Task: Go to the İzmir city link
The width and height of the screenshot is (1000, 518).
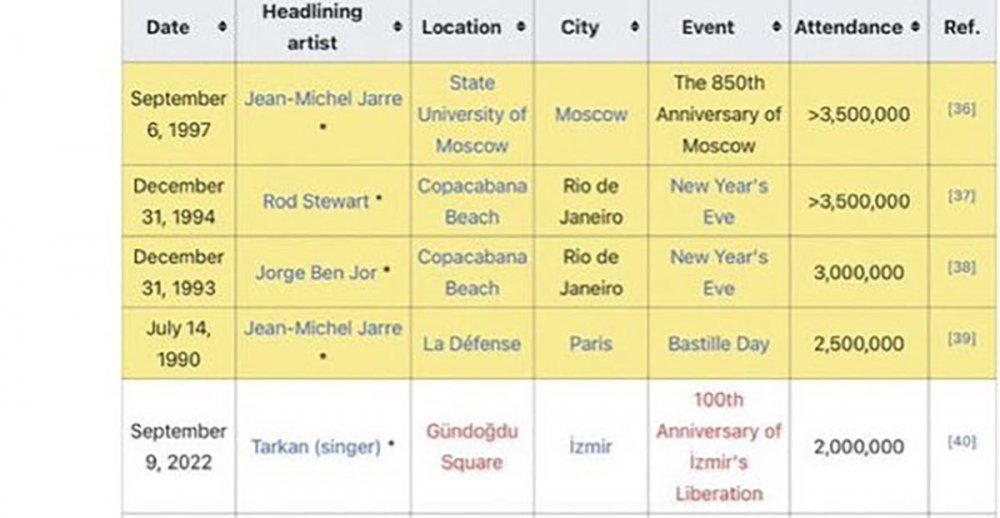Action: (590, 447)
